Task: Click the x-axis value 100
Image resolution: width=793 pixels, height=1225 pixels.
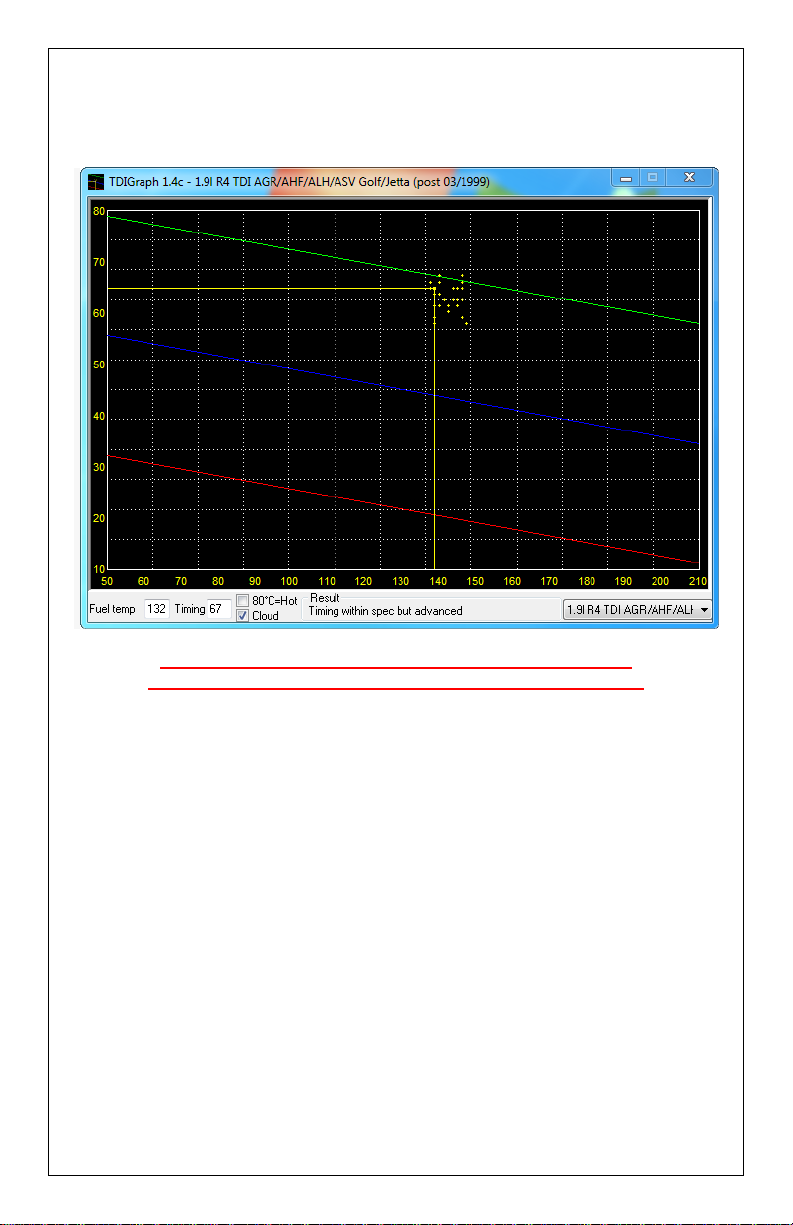Action: (289, 581)
